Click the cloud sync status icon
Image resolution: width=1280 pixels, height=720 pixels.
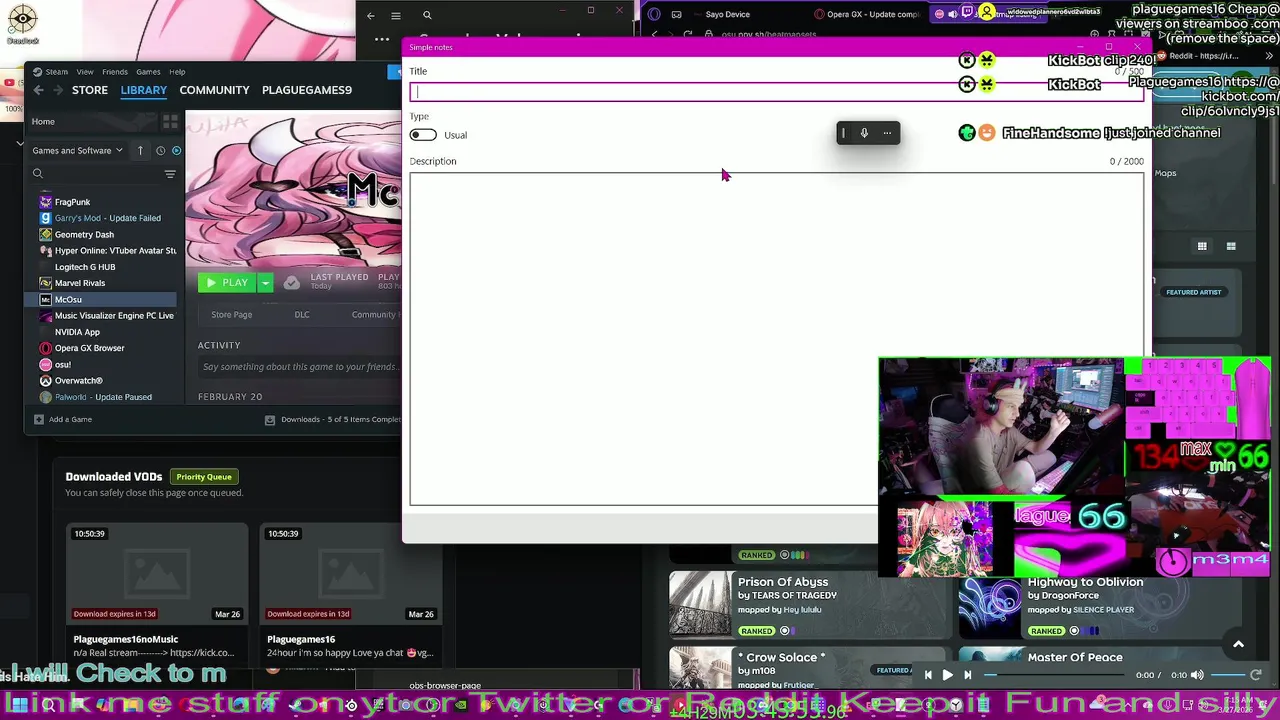(x=291, y=283)
